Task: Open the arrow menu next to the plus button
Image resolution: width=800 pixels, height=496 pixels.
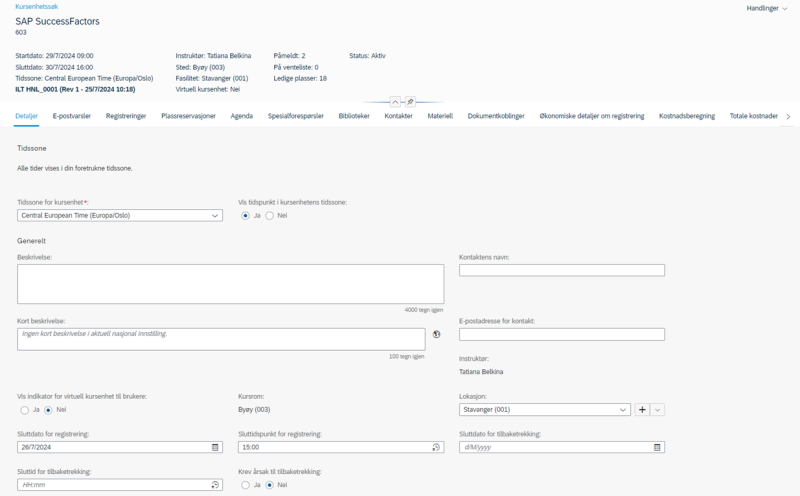Action: click(x=658, y=409)
